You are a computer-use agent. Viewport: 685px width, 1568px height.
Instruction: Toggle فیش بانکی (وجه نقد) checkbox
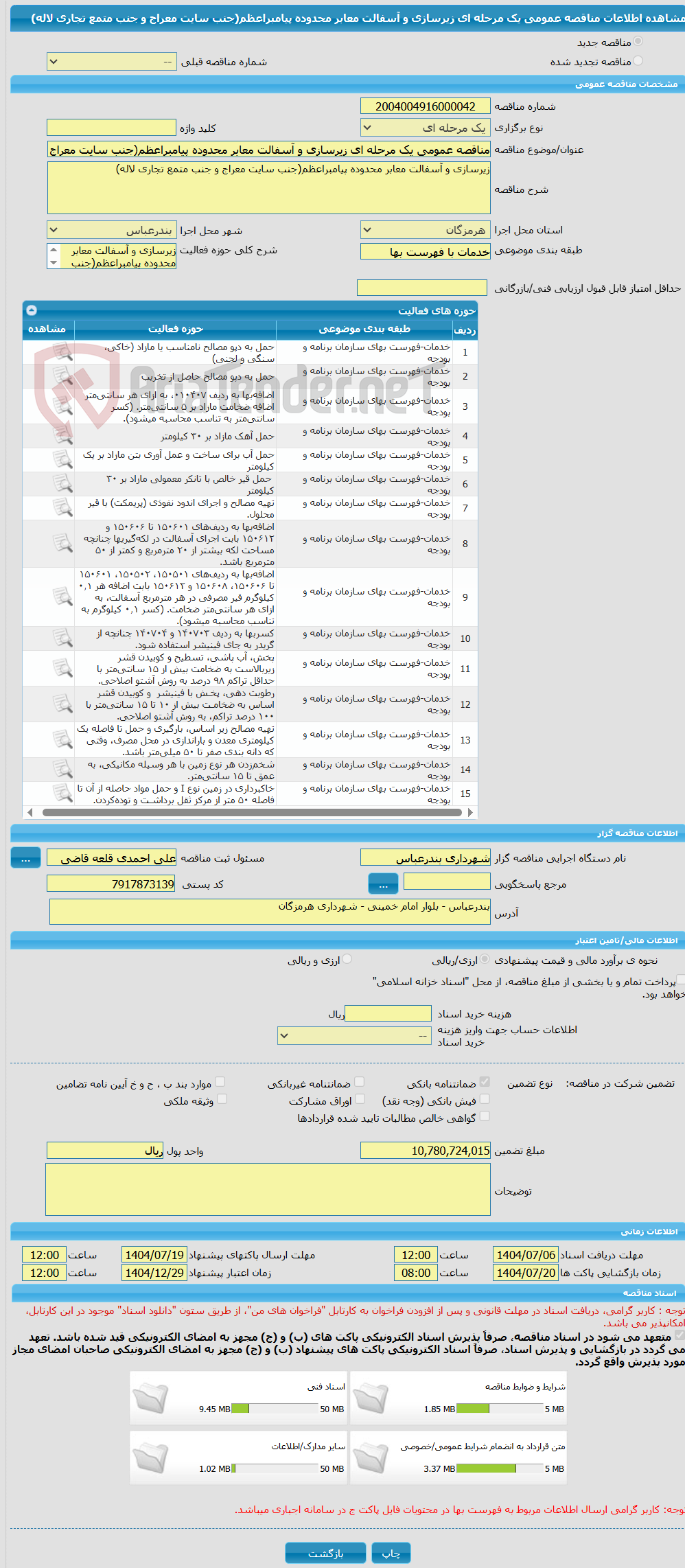[485, 1099]
